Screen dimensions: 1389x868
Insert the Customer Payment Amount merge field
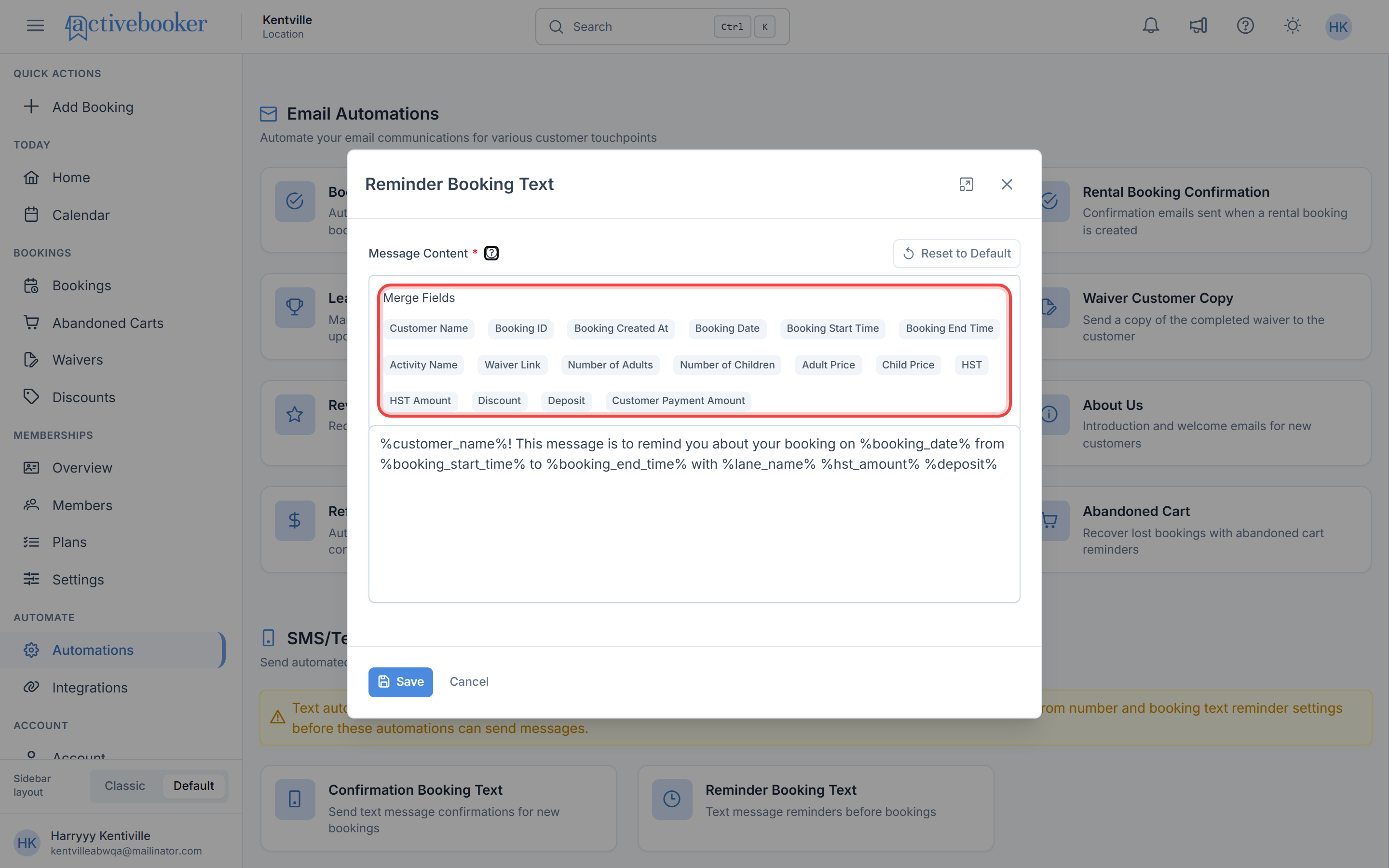[x=679, y=401]
